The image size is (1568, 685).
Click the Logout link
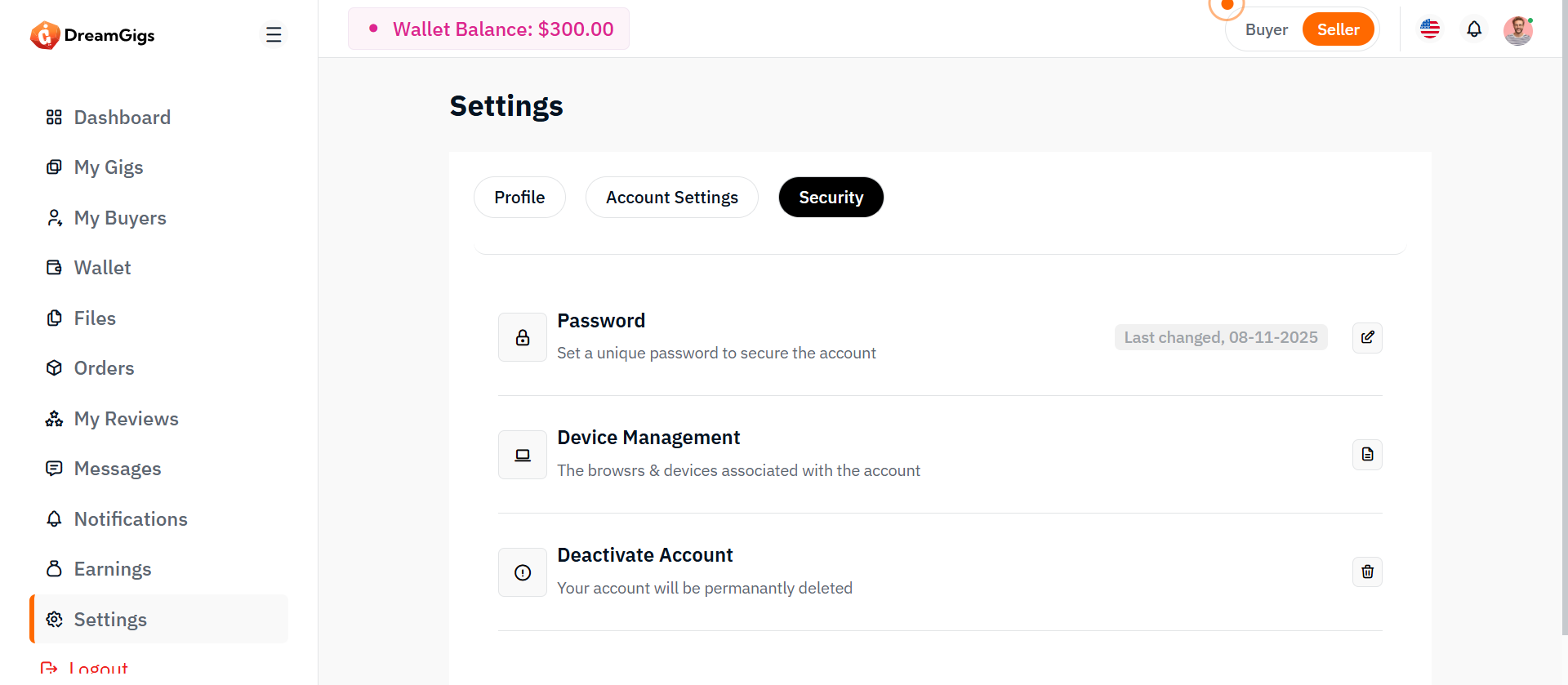(98, 669)
